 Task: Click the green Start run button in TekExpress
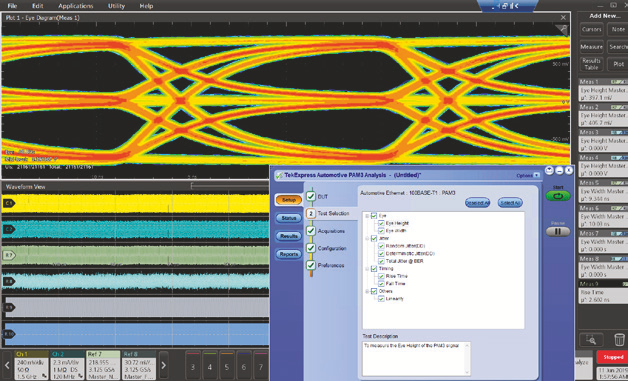click(558, 196)
